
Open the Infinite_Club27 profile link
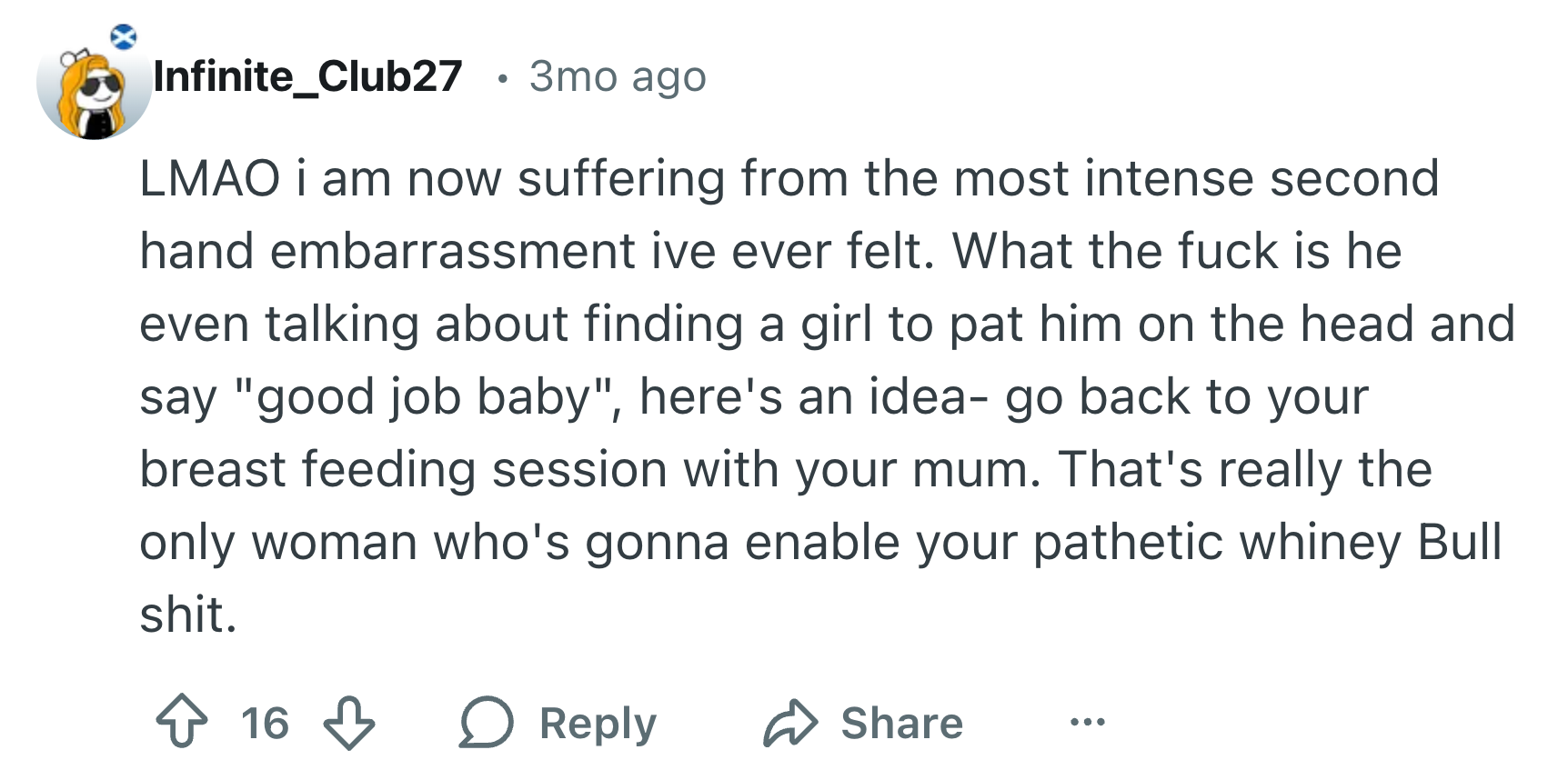307,76
